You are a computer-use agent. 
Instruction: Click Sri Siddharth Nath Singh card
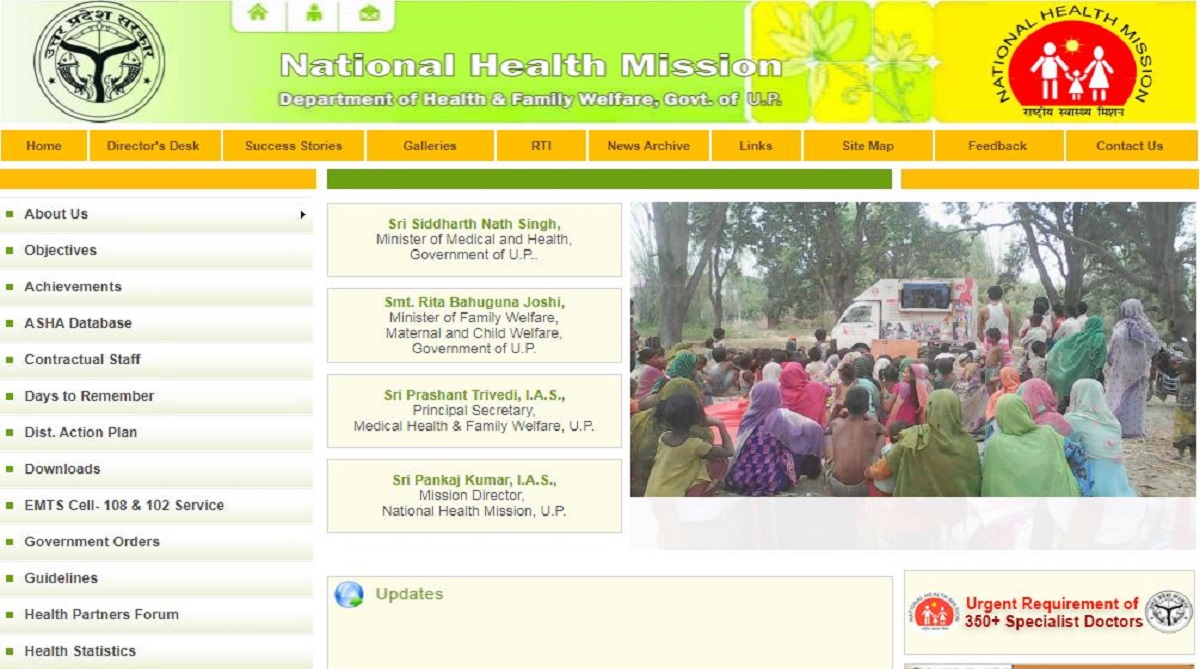click(474, 240)
